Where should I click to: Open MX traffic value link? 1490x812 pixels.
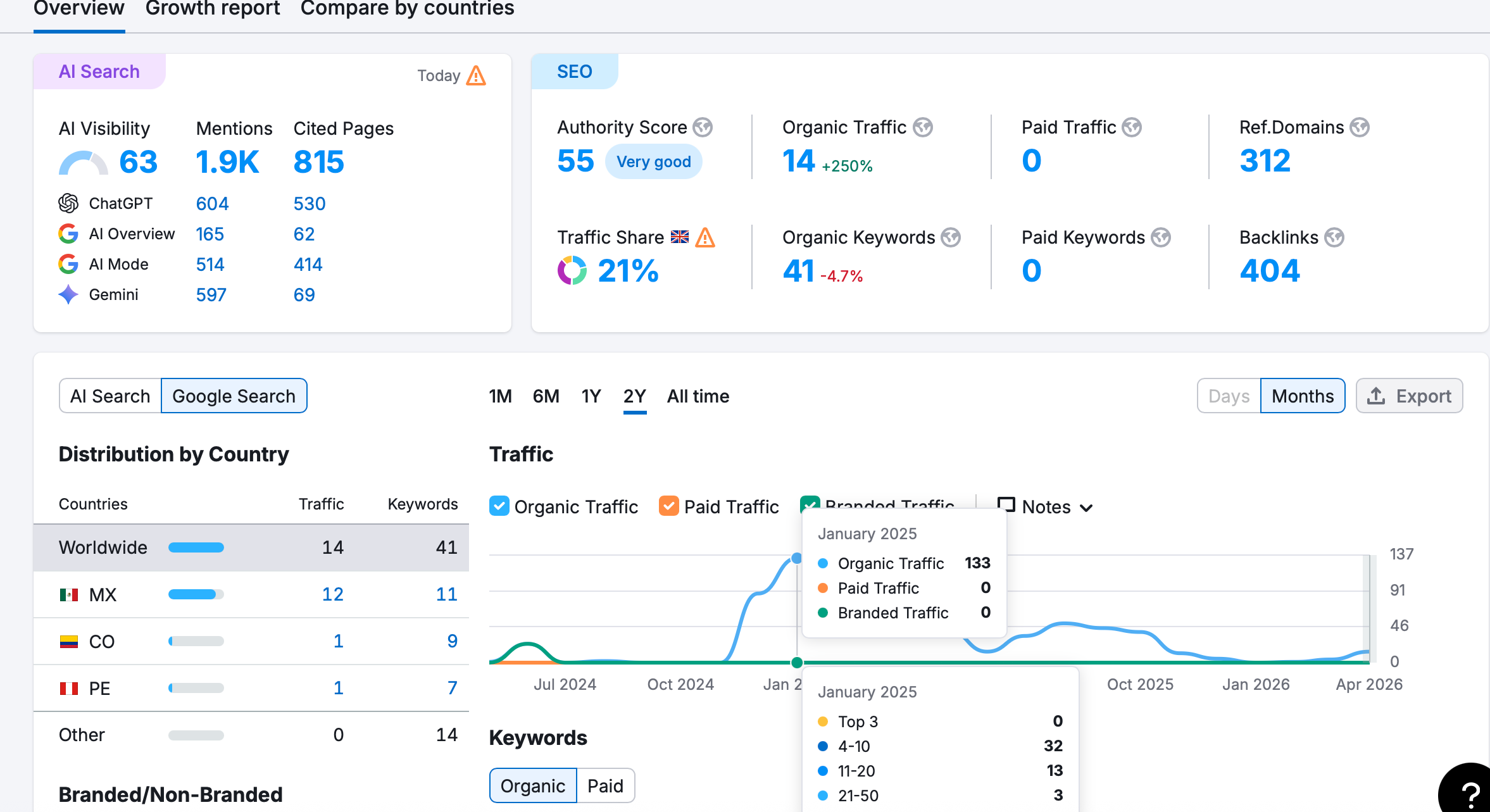pos(333,594)
